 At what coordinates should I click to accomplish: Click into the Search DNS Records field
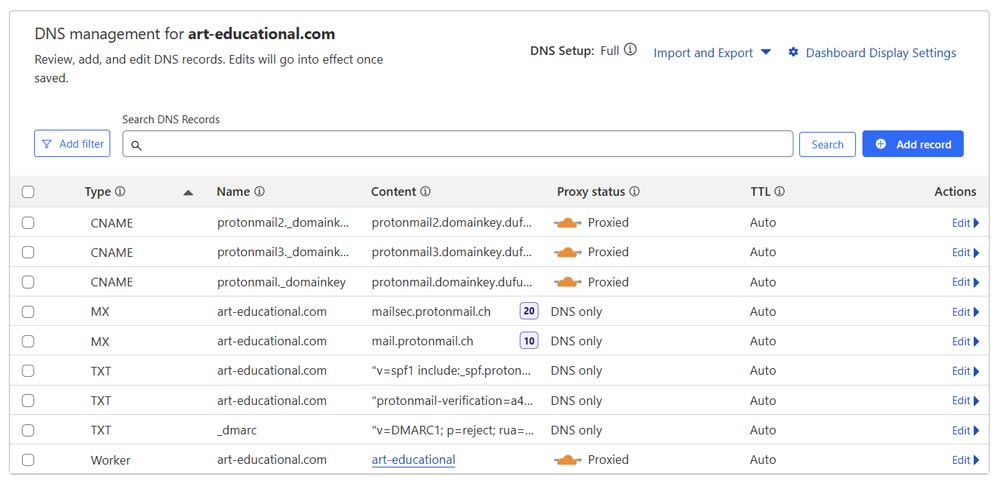[458, 145]
